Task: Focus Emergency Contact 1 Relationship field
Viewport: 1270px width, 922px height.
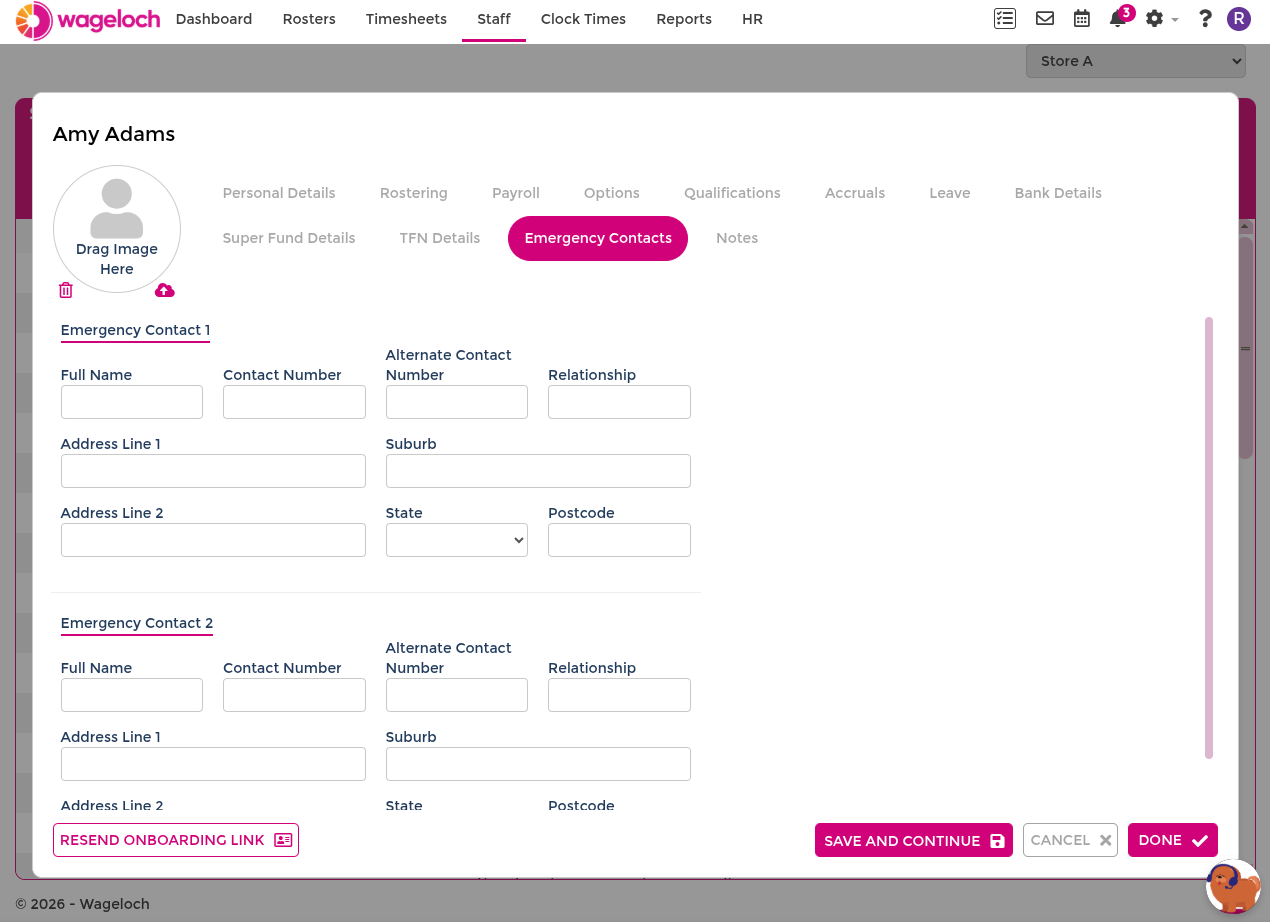Action: pos(619,402)
